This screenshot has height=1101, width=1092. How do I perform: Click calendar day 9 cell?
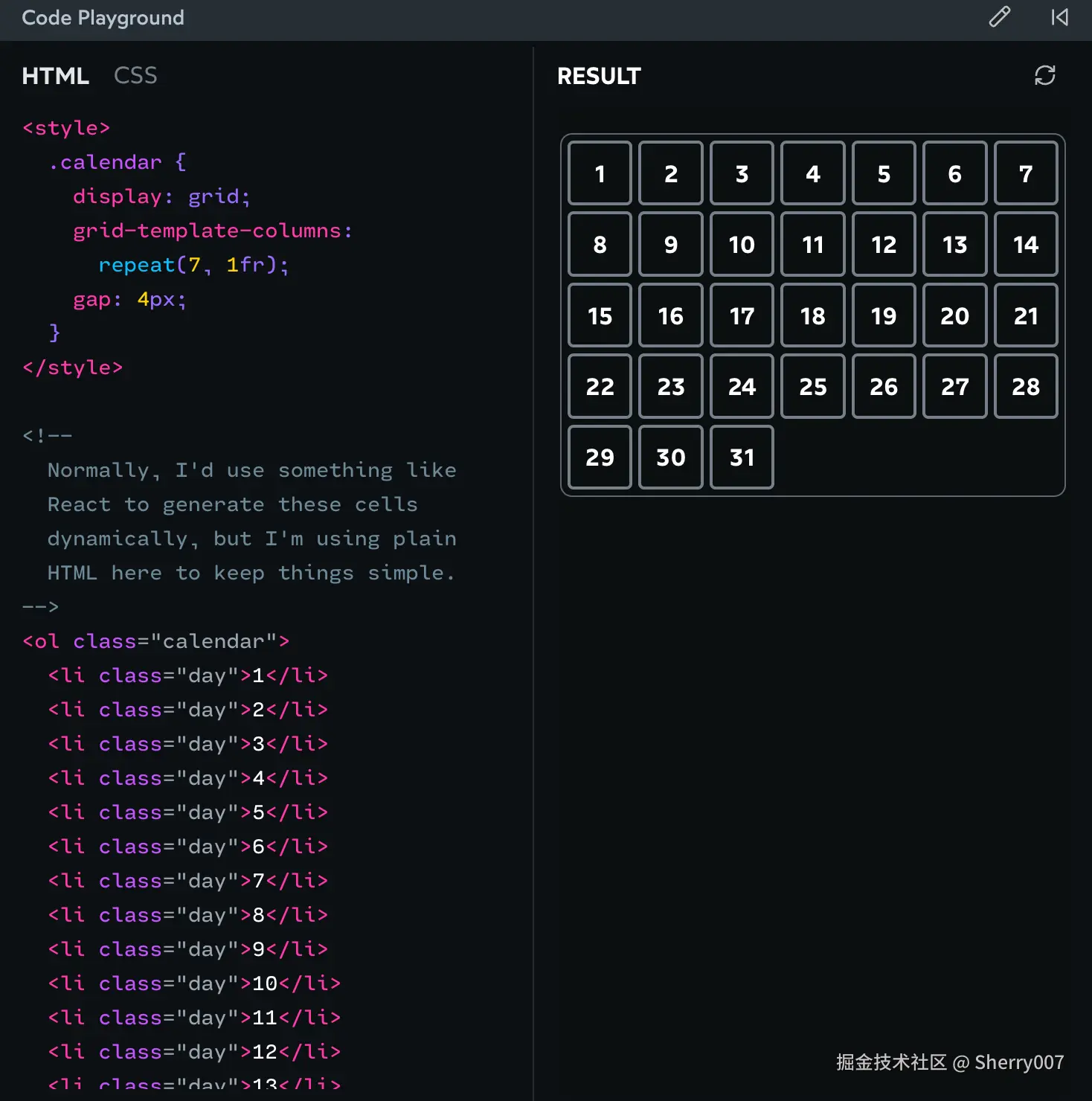671,244
